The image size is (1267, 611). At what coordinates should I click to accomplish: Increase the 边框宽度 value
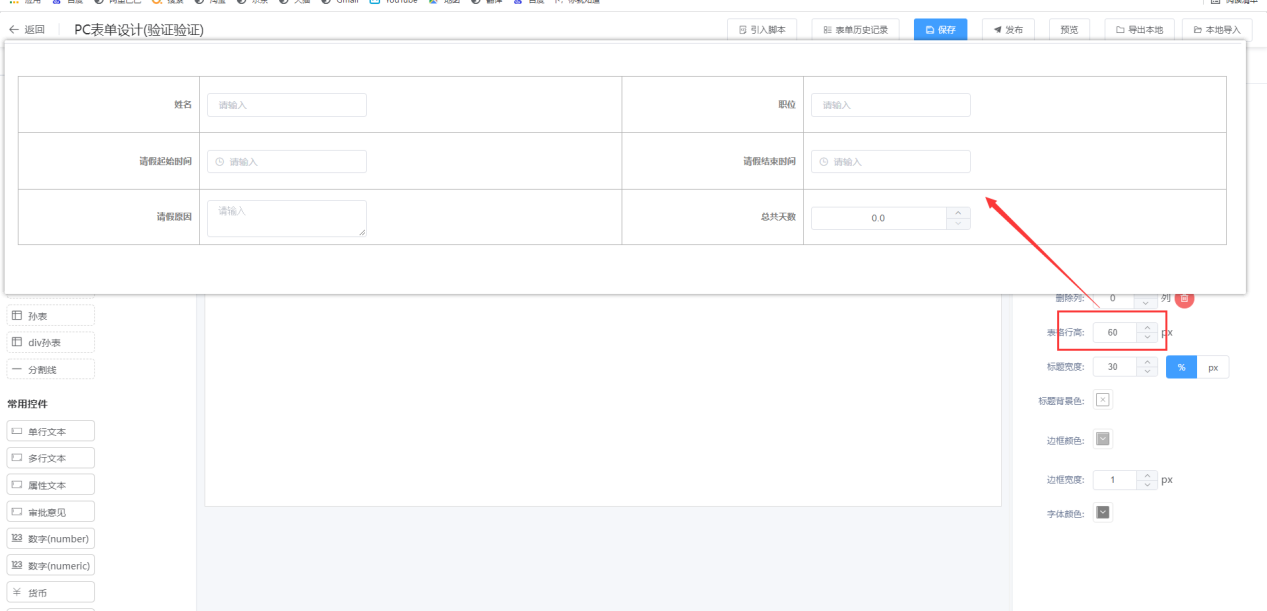(1147, 474)
